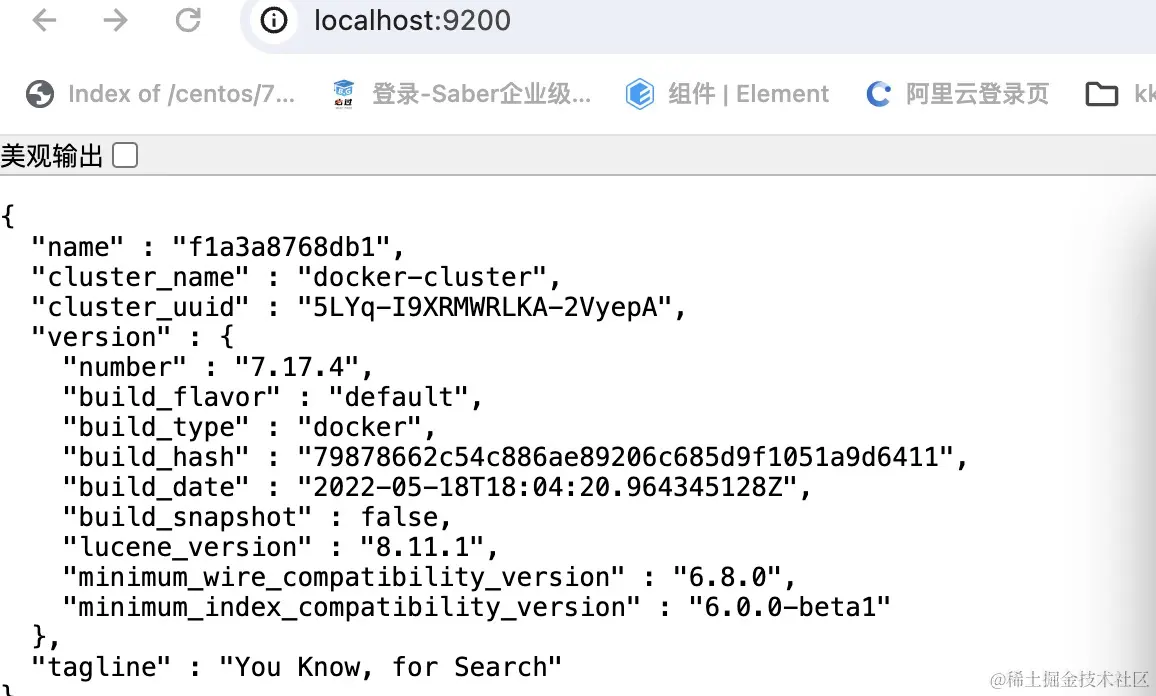Reload the localhost:9200 page
1156x696 pixels.
point(188,20)
